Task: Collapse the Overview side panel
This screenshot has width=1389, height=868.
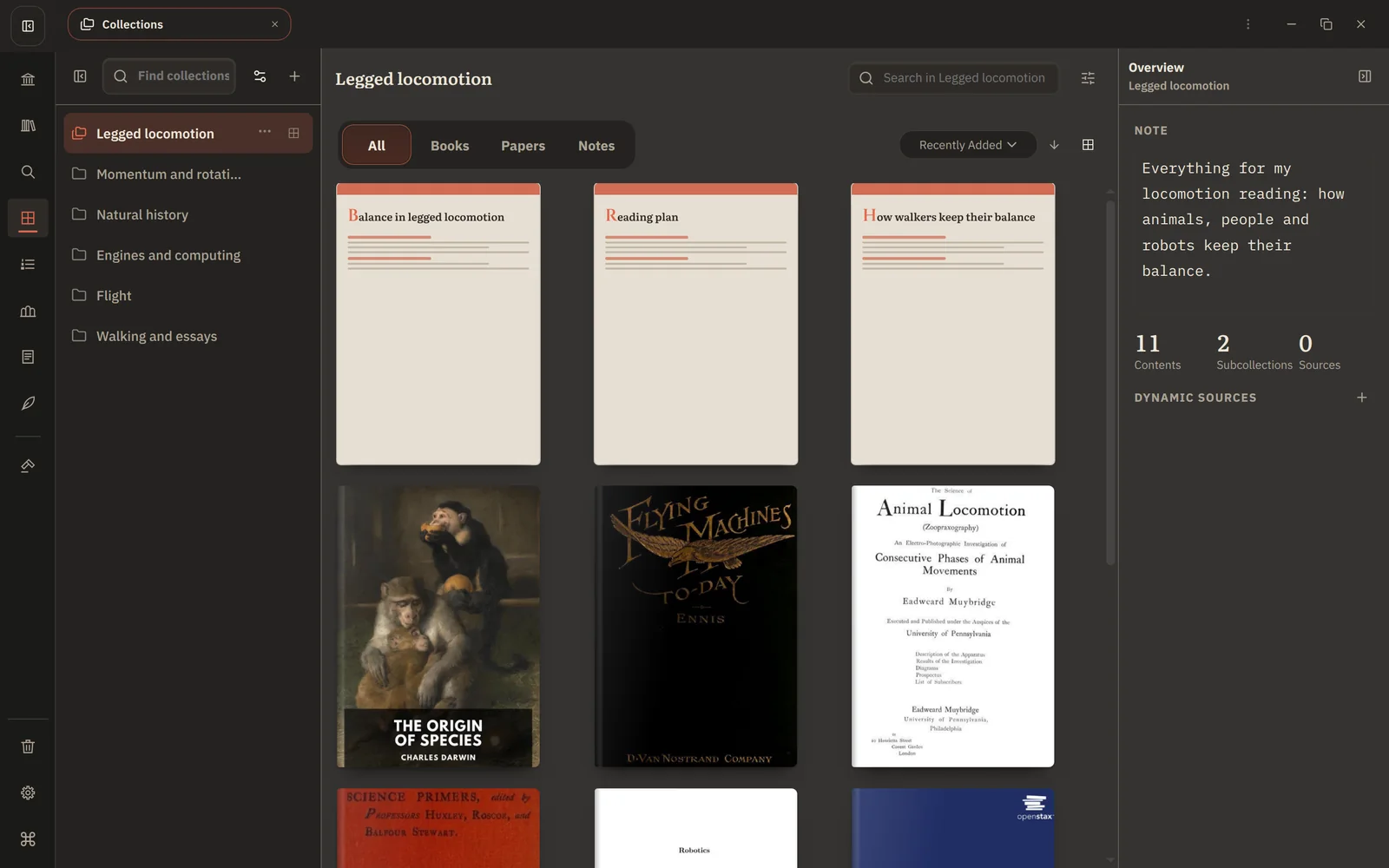Action: tap(1365, 76)
